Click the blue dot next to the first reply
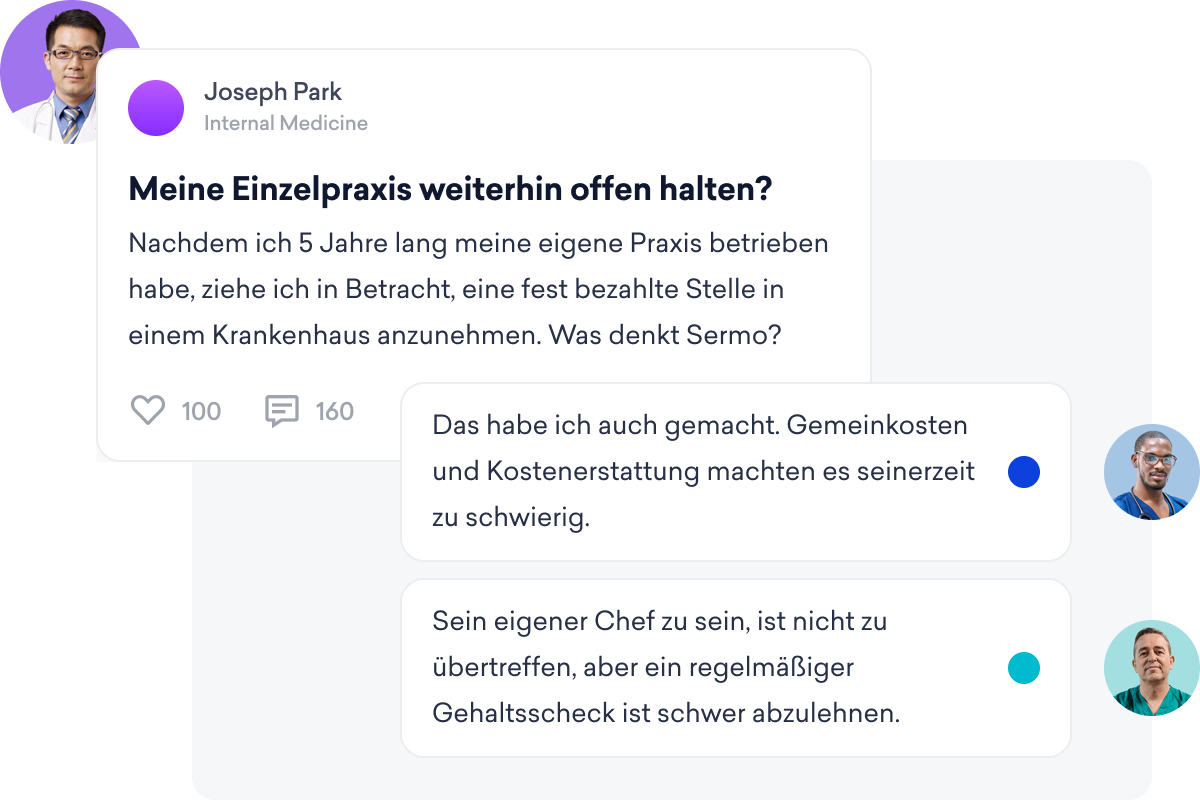 pos(1023,471)
